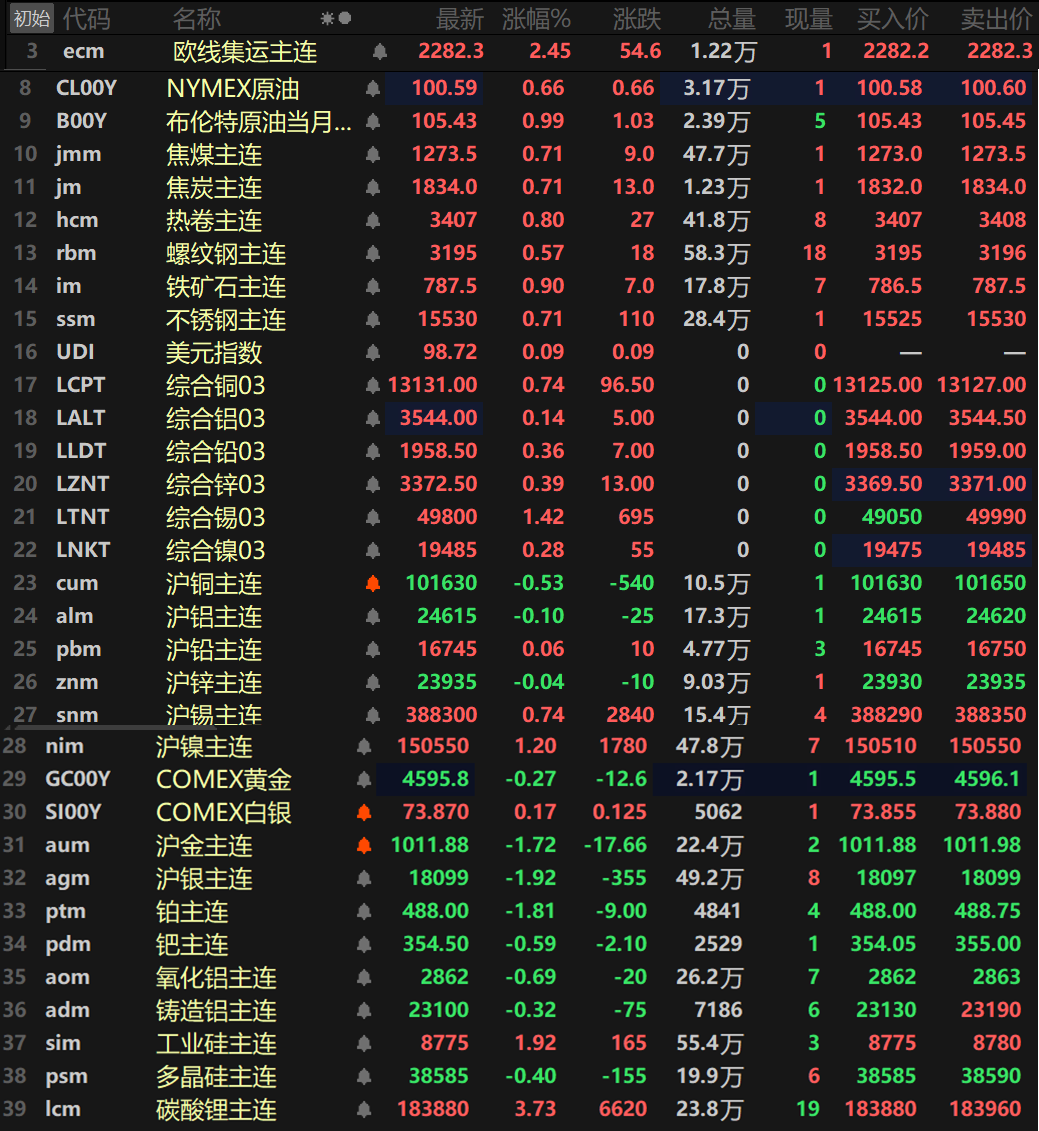Sort by 涨幅% column header
The image size is (1039, 1131).
[536, 18]
